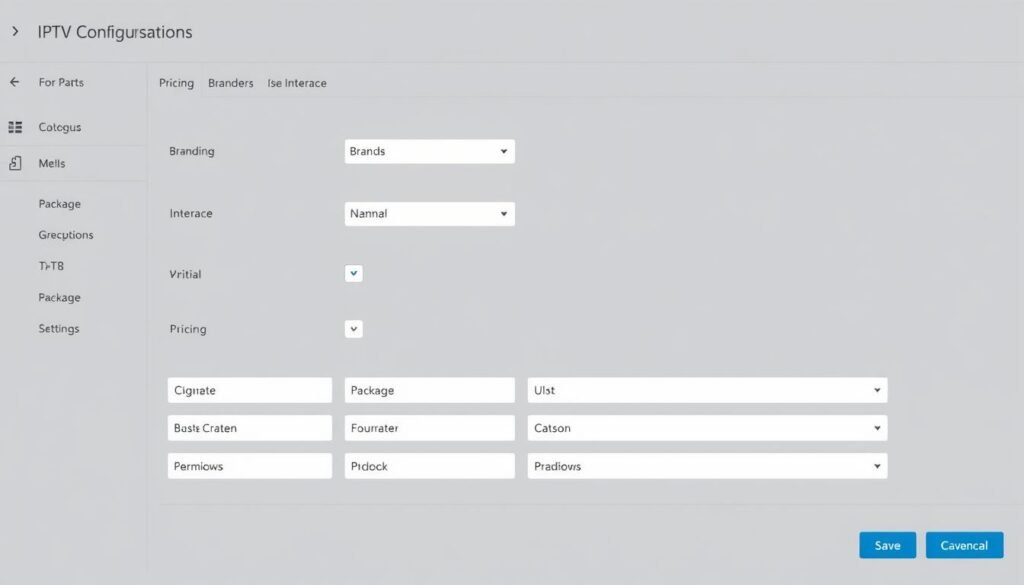Open Settings in the sidebar
This screenshot has height=585, width=1024.
tap(59, 328)
